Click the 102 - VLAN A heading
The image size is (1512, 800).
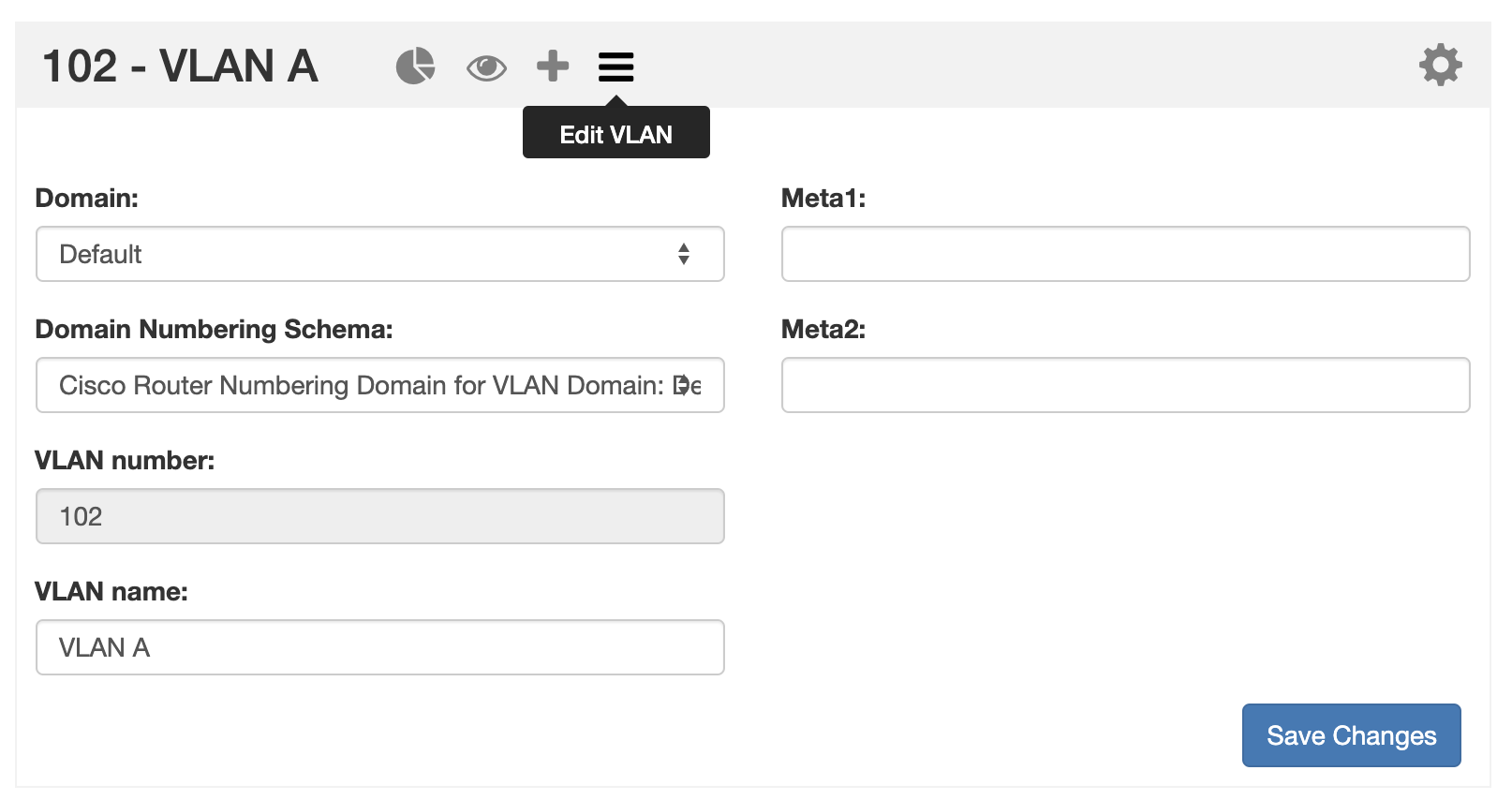[x=180, y=67]
